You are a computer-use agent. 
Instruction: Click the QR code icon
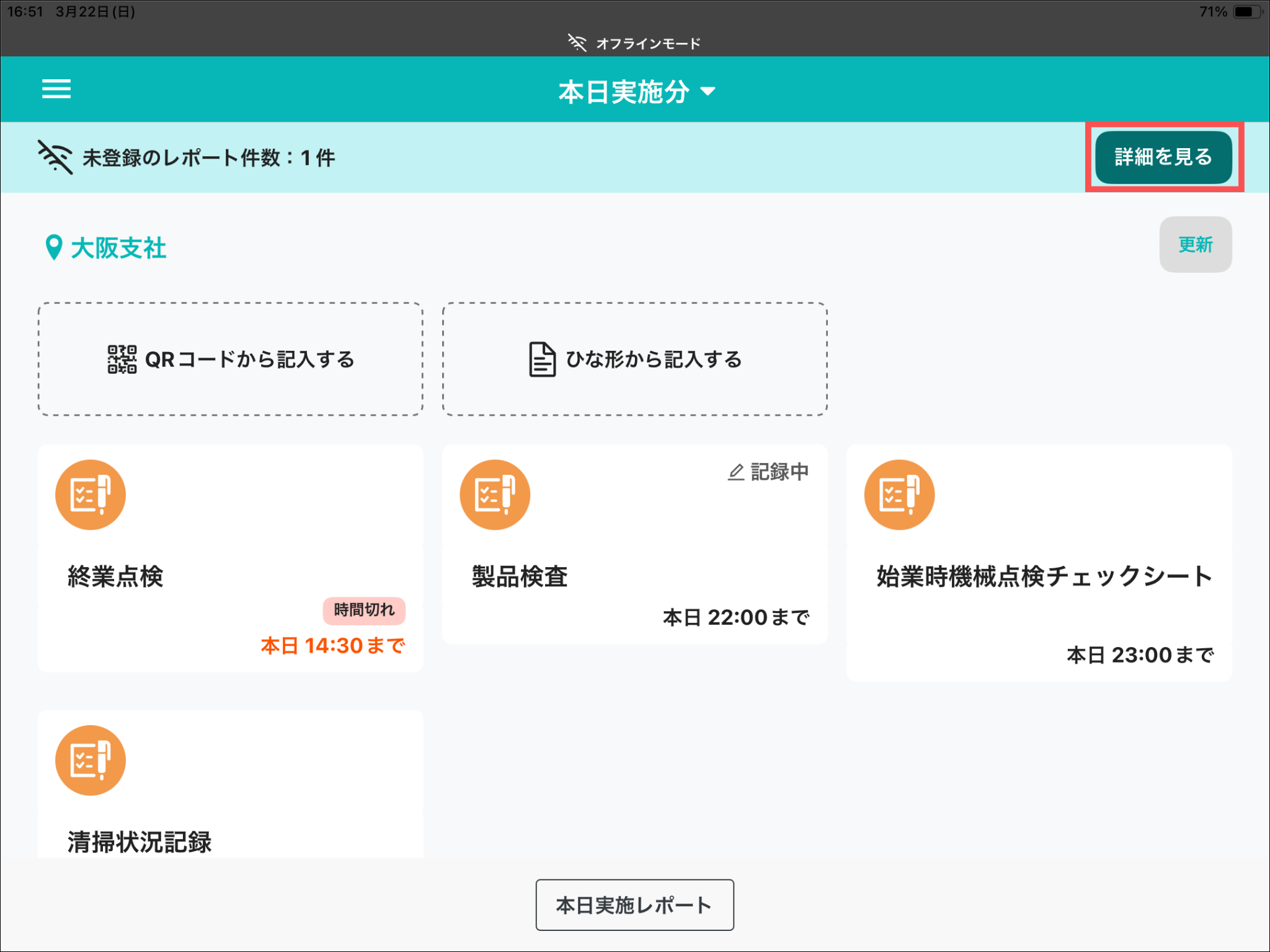tap(122, 359)
